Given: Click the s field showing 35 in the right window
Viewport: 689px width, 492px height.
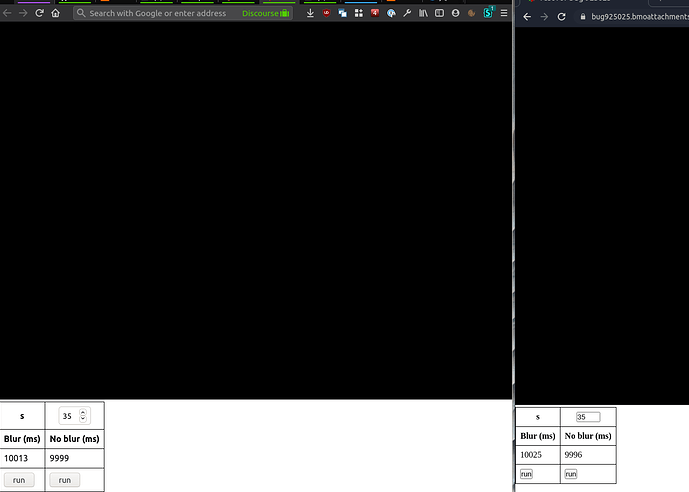Looking at the screenshot, I should [588, 417].
